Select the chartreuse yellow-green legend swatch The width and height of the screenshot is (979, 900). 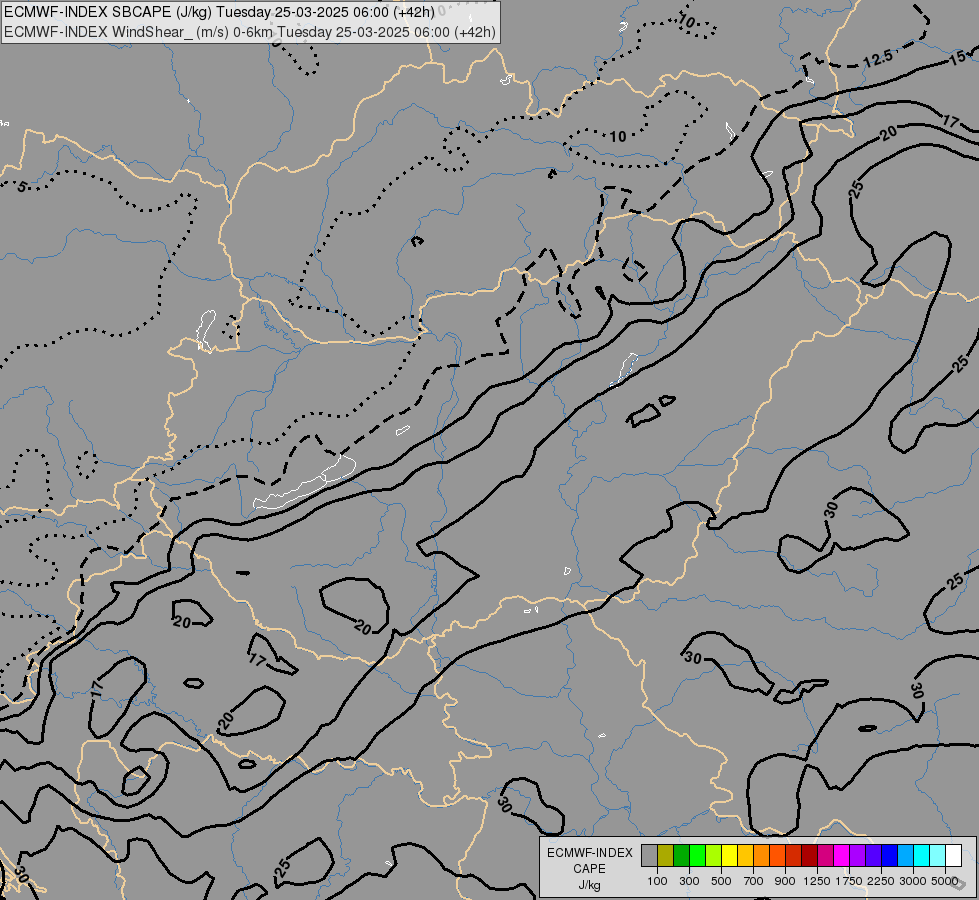click(x=714, y=855)
